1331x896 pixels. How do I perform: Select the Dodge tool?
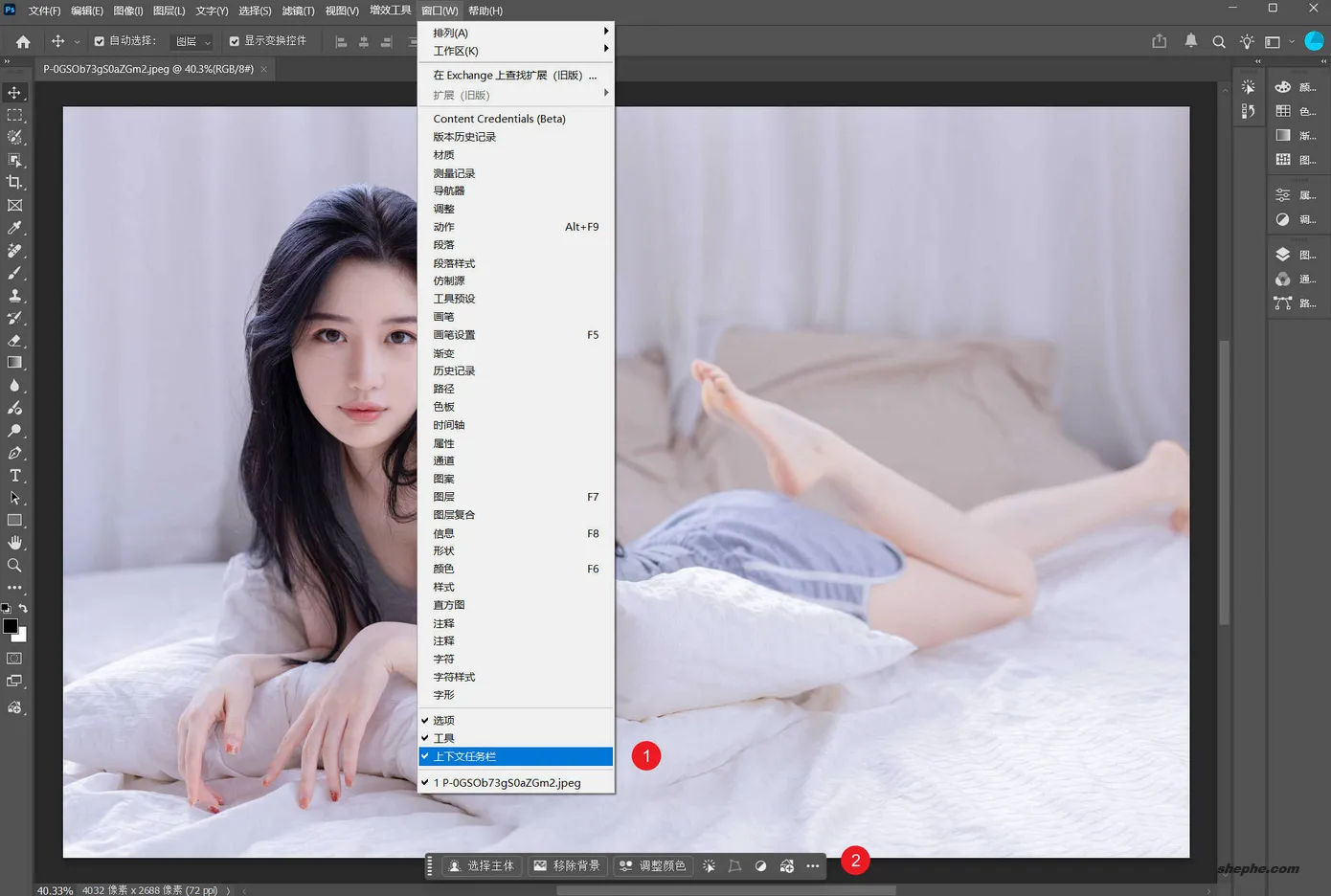[x=14, y=431]
